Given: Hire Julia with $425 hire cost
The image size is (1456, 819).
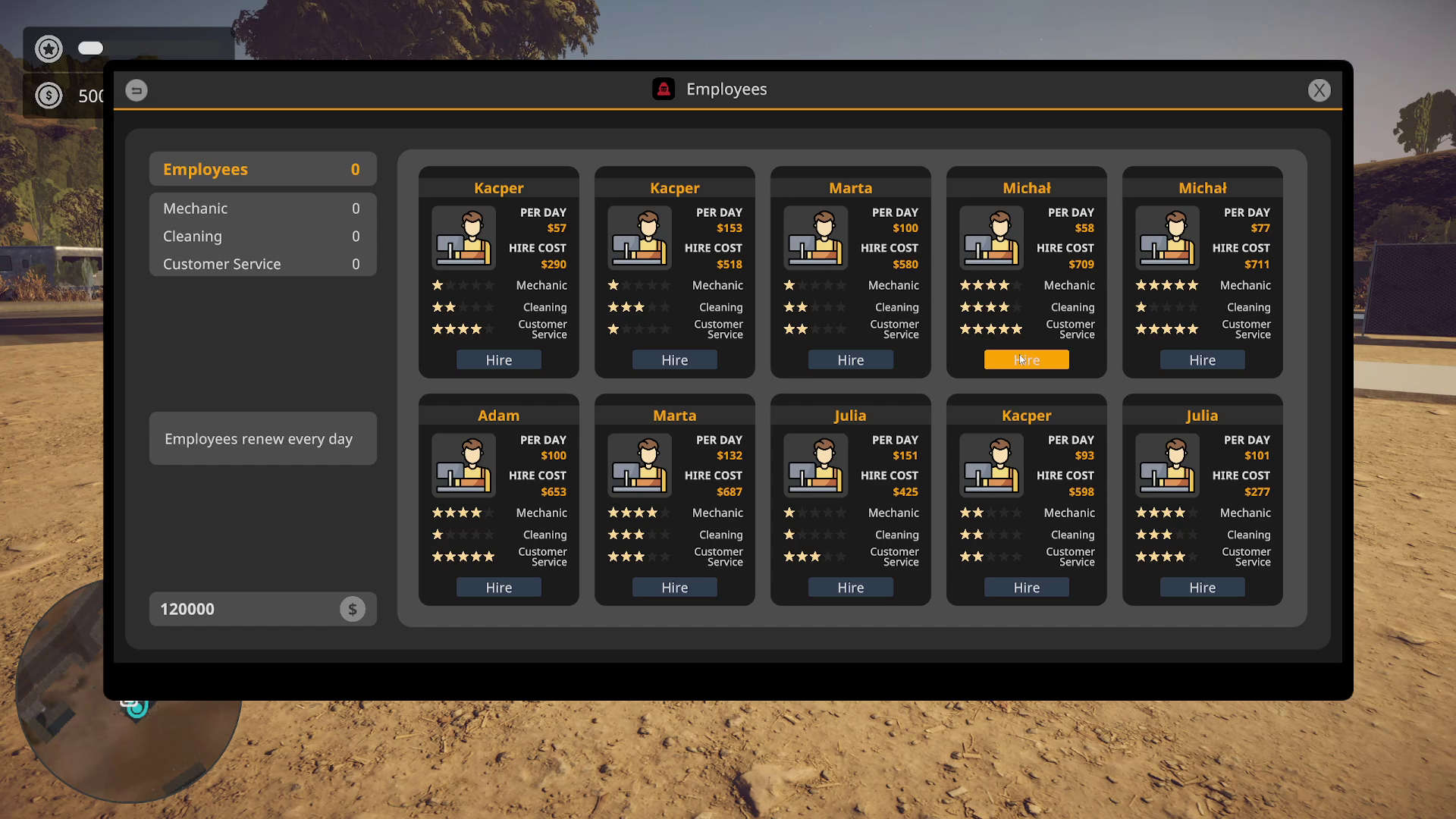Looking at the screenshot, I should (x=850, y=588).
